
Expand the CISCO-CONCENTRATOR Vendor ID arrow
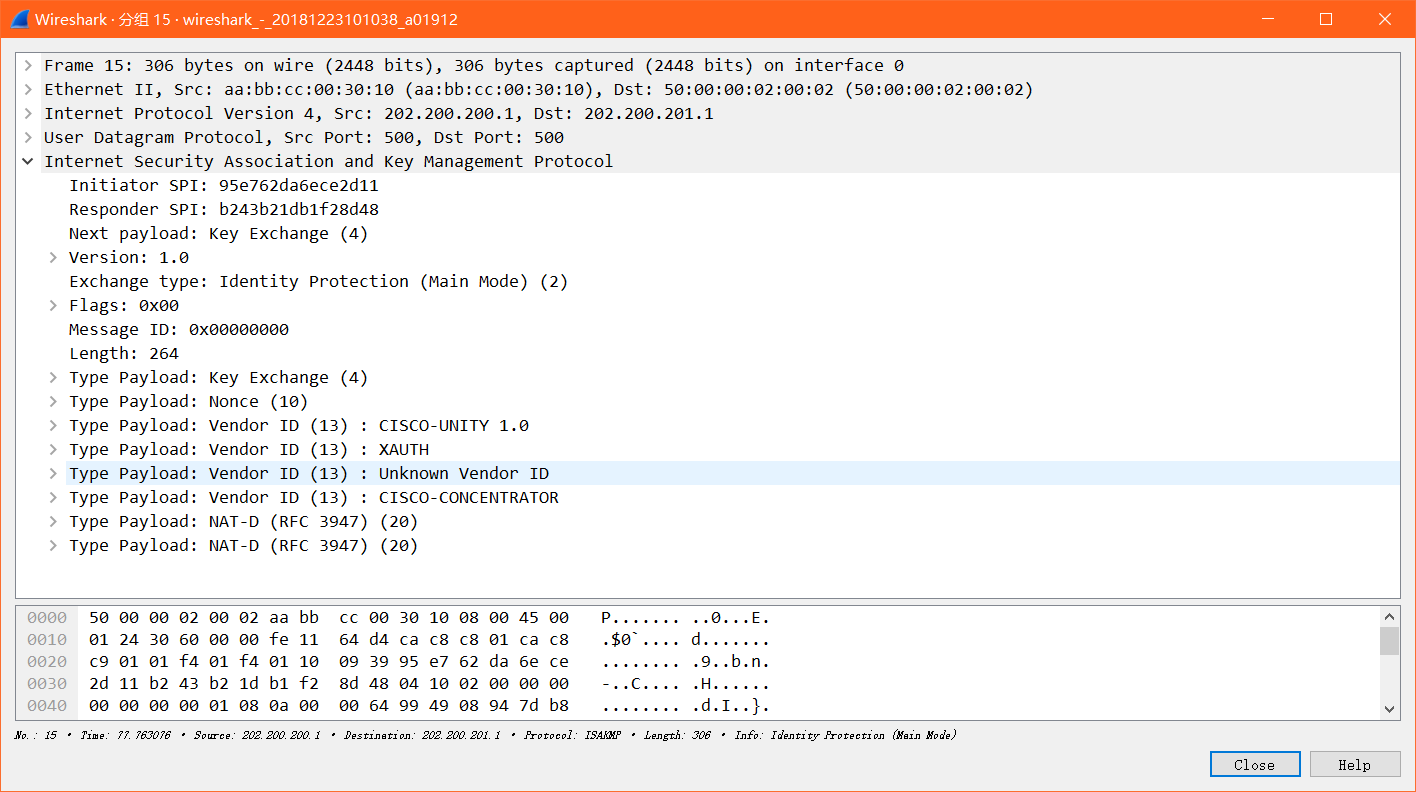[x=54, y=498]
